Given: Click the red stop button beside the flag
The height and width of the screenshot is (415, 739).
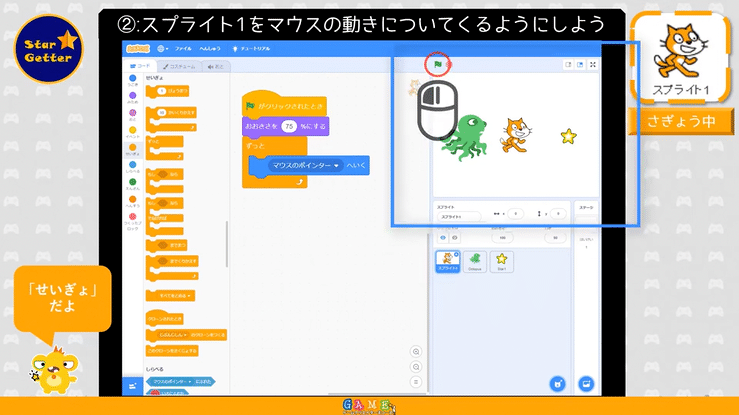Looking at the screenshot, I should 449,65.
